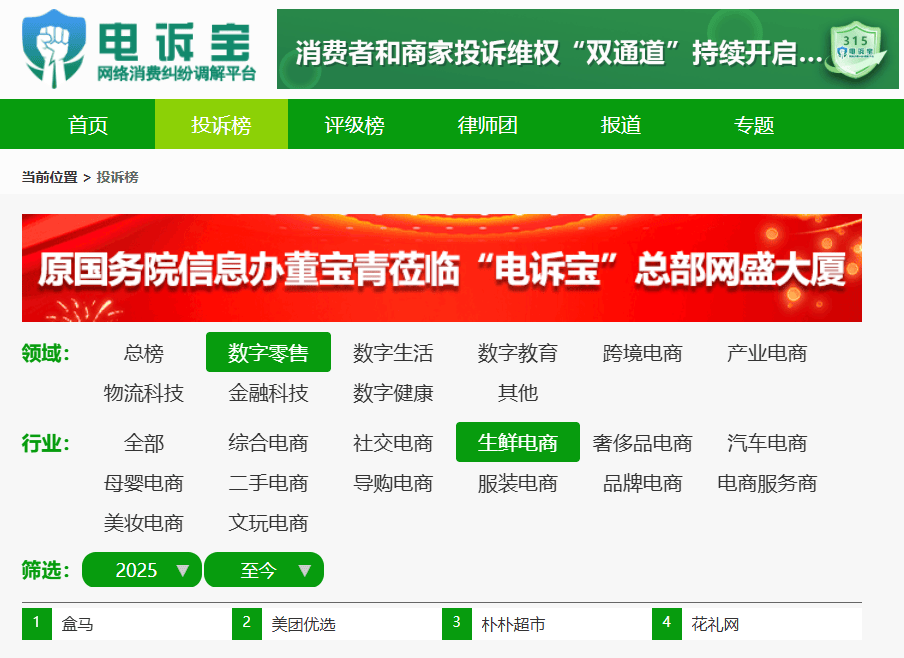Click the 315 shield badge in banner
This screenshot has width=904, height=658.
tap(853, 50)
